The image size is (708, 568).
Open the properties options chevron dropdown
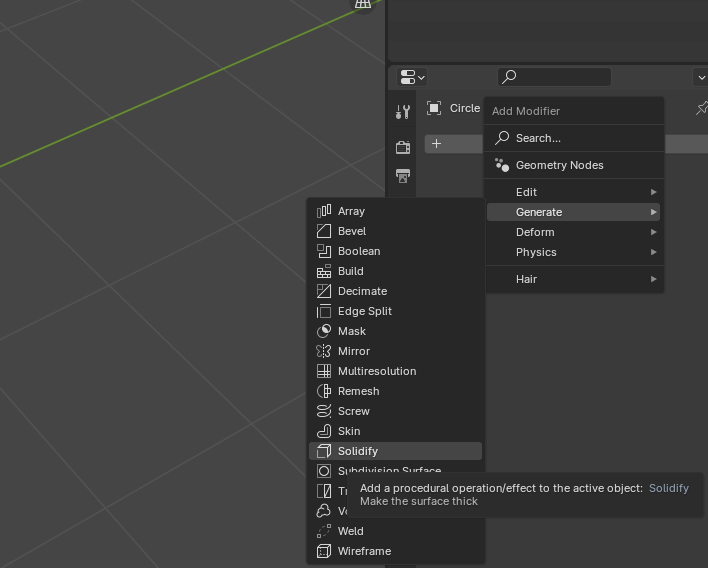(x=700, y=77)
